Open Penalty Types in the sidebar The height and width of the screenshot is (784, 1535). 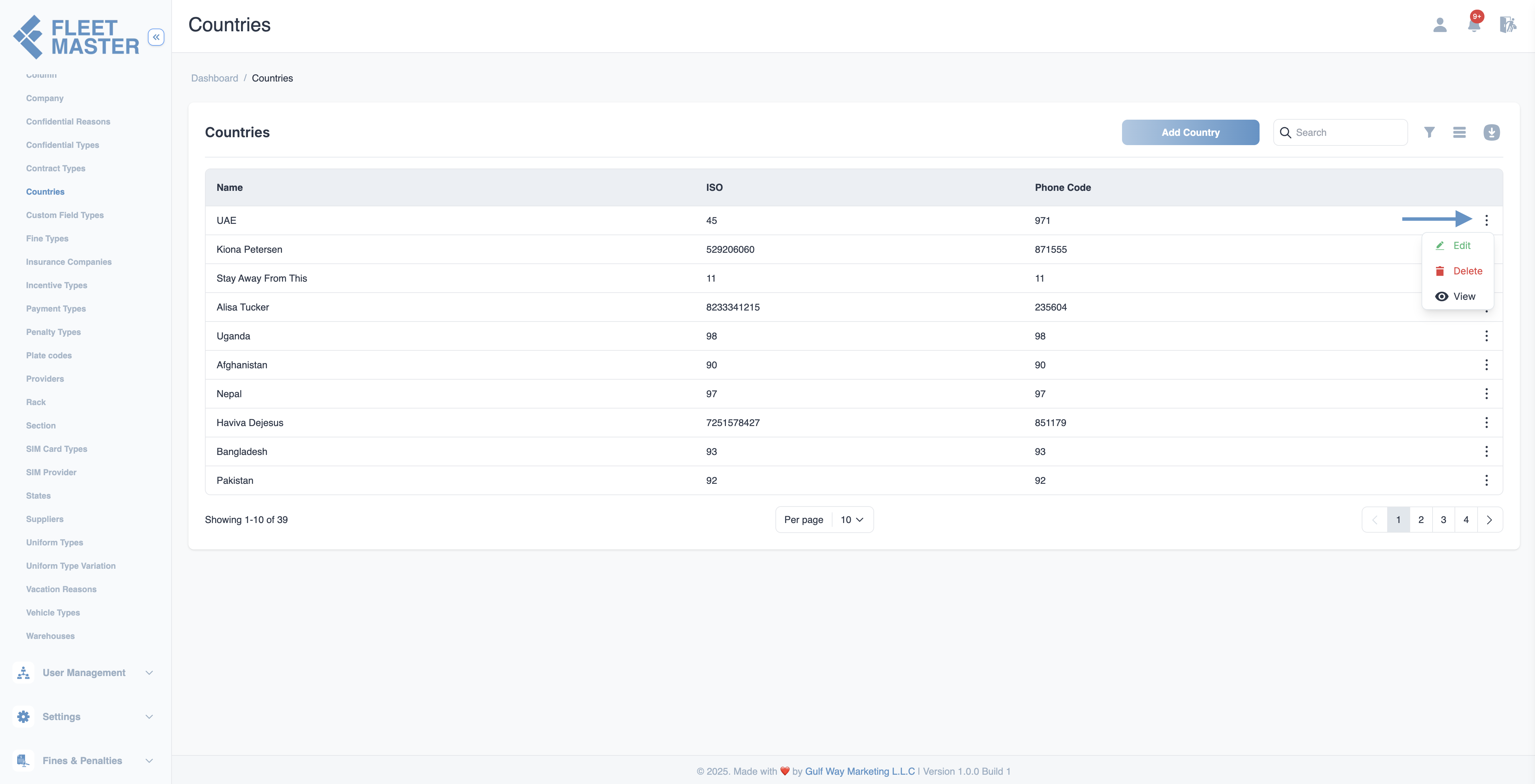pos(53,332)
